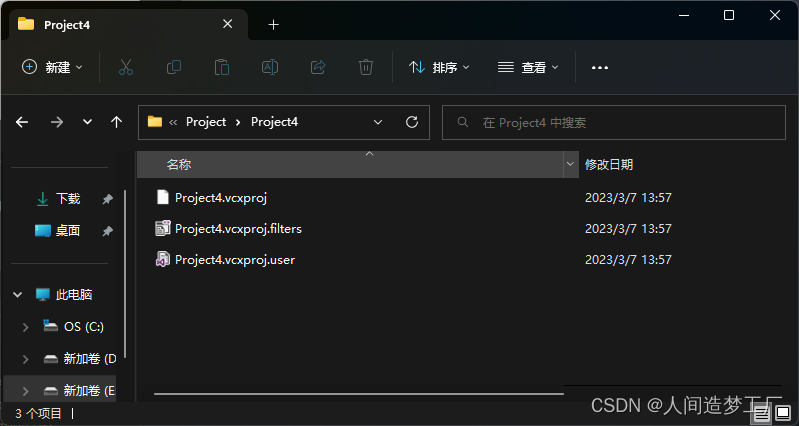Image resolution: width=799 pixels, height=426 pixels.
Task: Click the Cut scissors icon
Action: 126,67
